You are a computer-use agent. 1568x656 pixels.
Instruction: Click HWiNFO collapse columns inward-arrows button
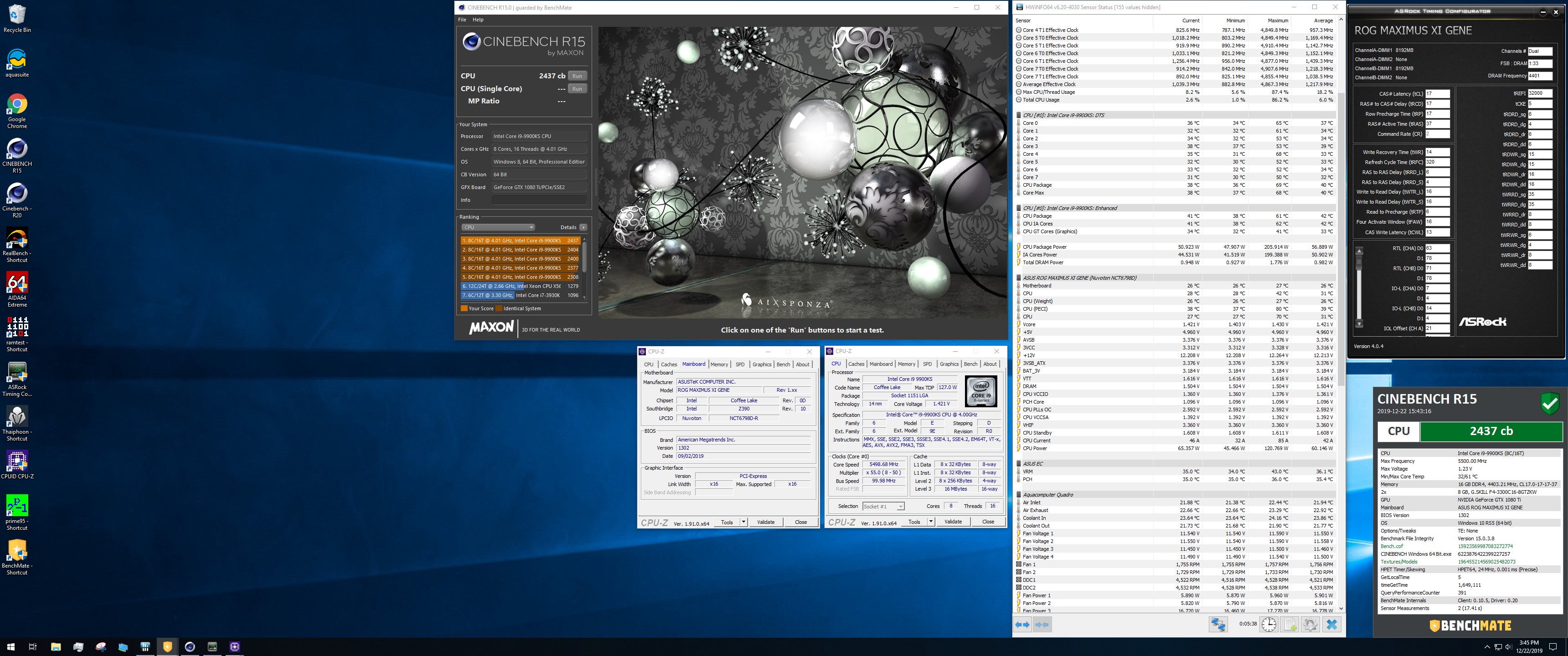(1042, 625)
